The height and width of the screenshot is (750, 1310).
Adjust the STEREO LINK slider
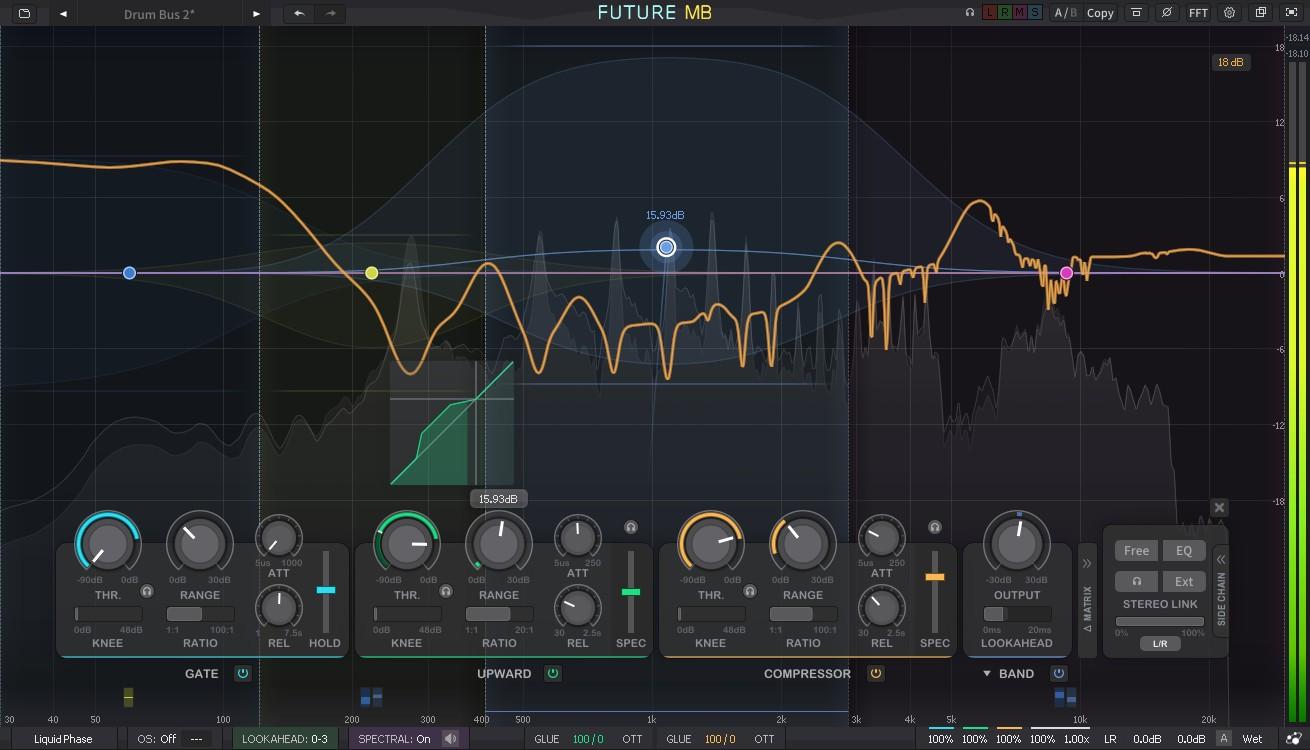[1160, 621]
